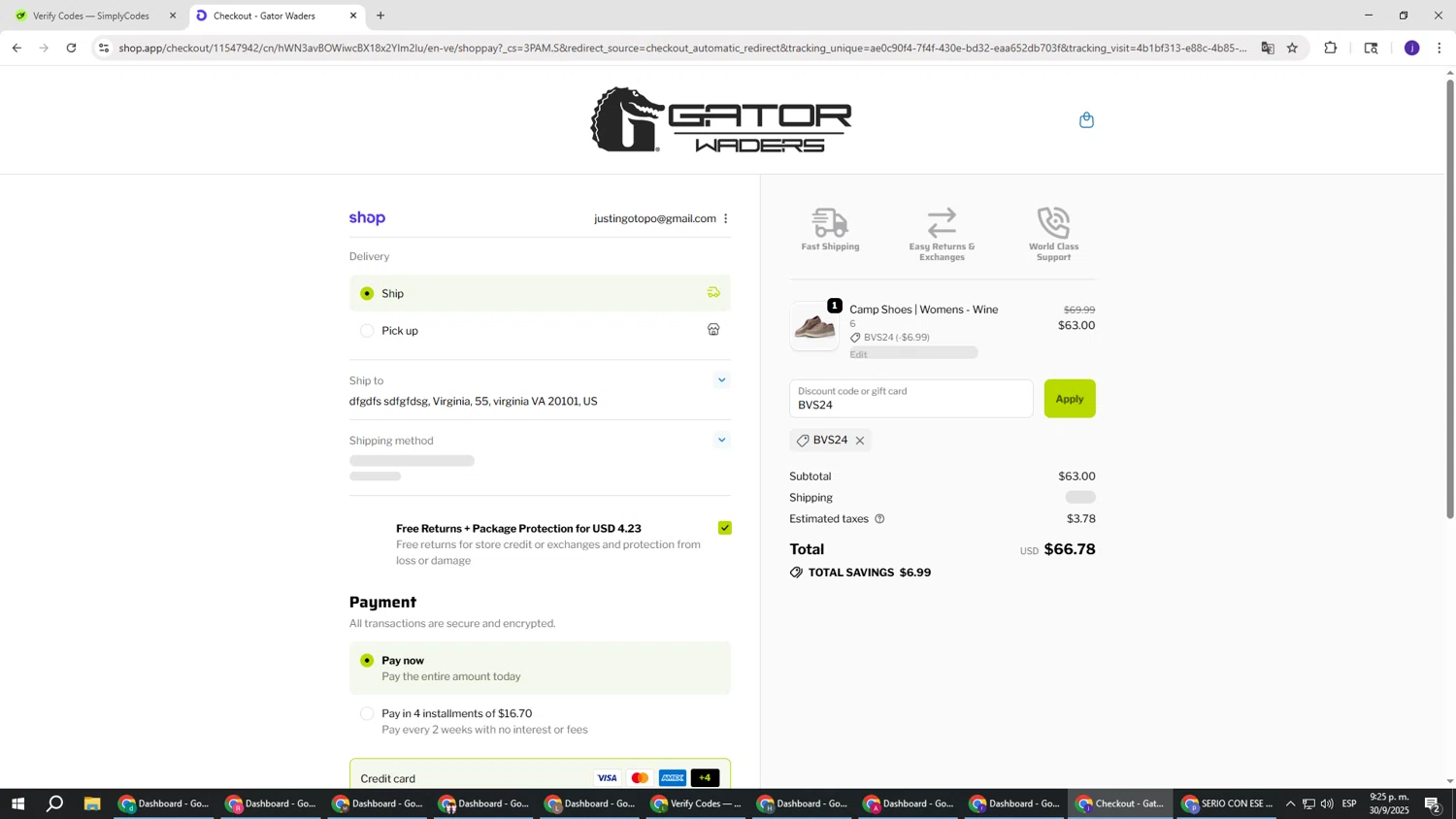Screen dimensions: 1456x819
Task: Click the ESP input language indicator
Action: click(1349, 803)
